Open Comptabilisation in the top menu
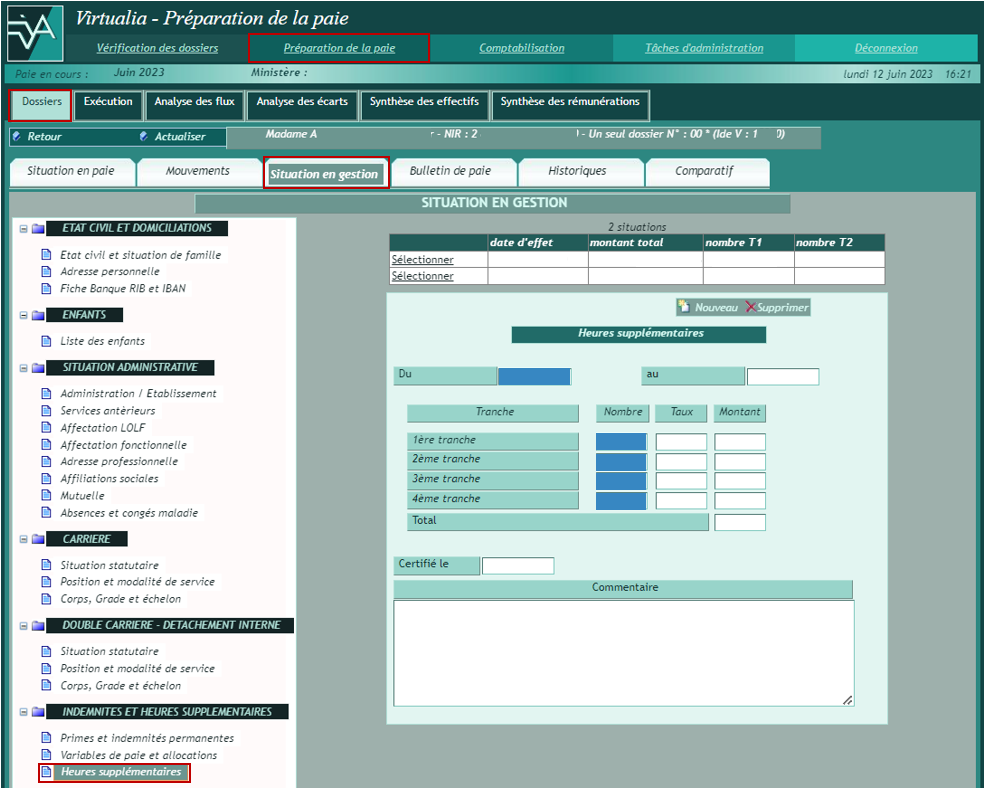 coord(521,48)
